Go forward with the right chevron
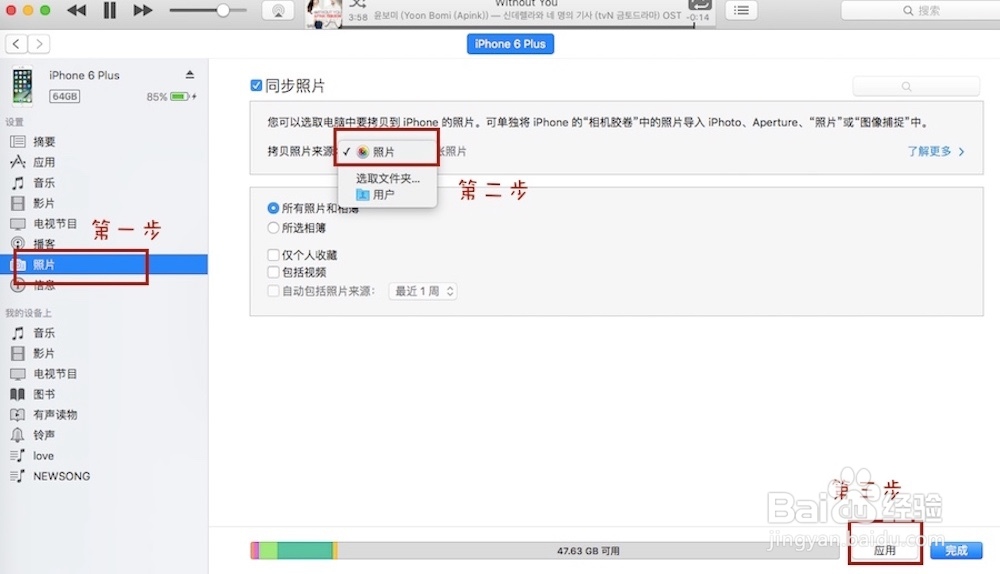This screenshot has height=574, width=1000. 39,44
